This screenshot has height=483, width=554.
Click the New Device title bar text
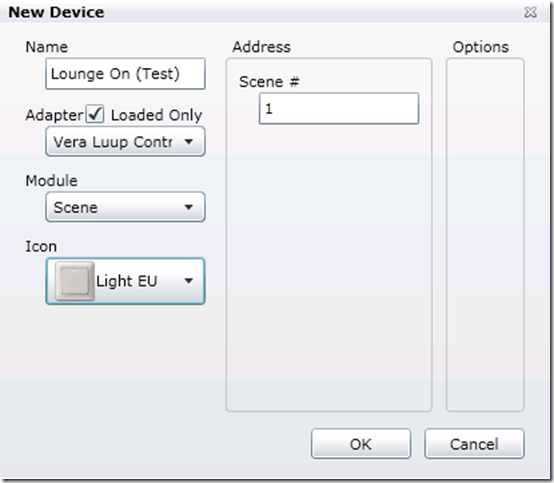click(56, 12)
